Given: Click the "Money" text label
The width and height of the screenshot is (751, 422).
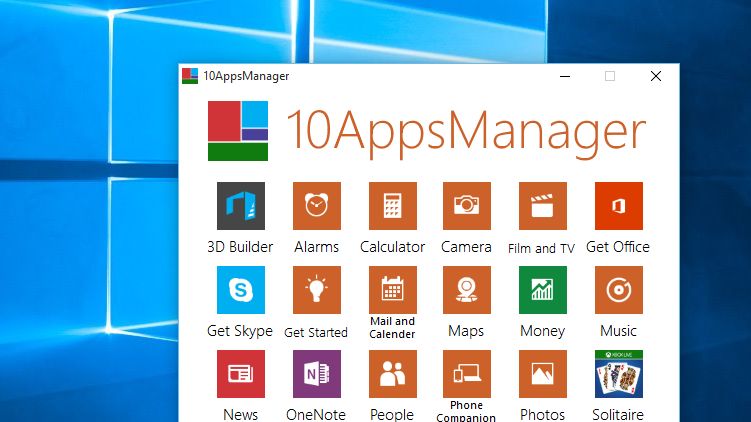Looking at the screenshot, I should [x=543, y=331].
